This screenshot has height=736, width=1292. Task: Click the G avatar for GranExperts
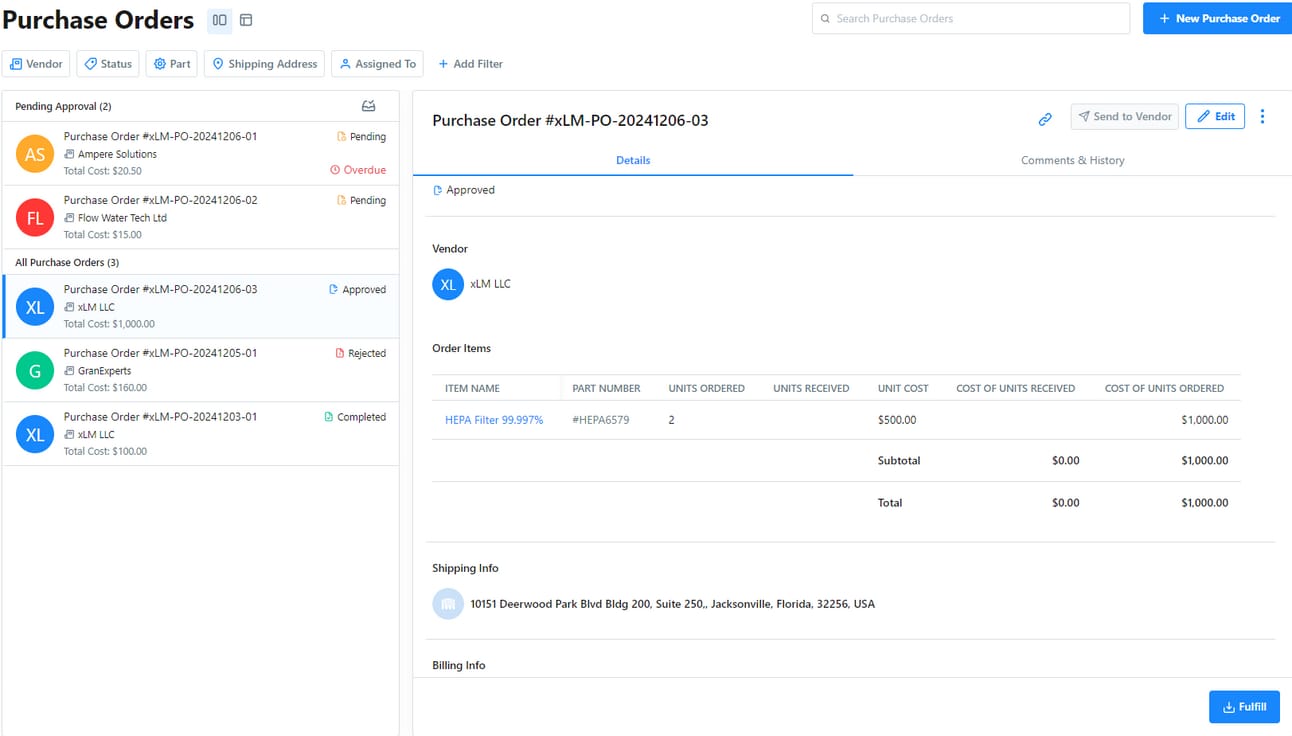[x=35, y=371]
